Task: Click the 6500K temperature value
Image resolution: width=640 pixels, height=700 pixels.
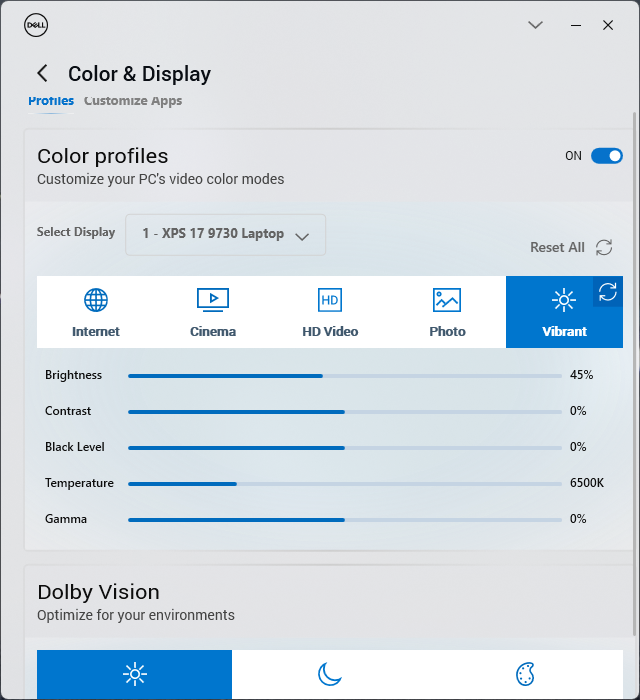Action: tap(586, 483)
